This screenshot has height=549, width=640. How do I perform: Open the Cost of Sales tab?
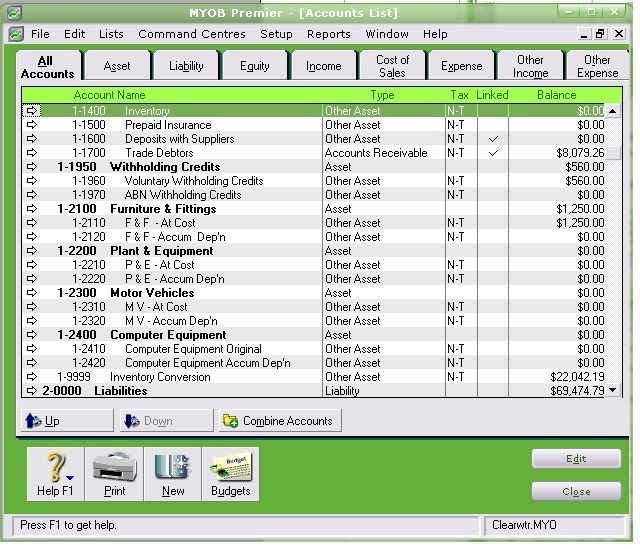pyautogui.click(x=392, y=66)
